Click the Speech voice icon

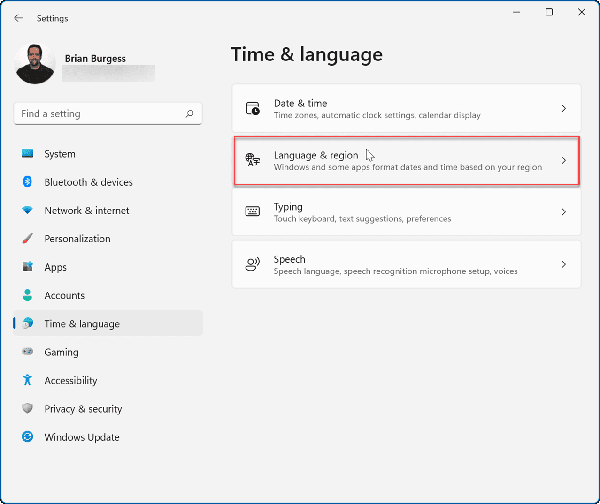pos(253,264)
